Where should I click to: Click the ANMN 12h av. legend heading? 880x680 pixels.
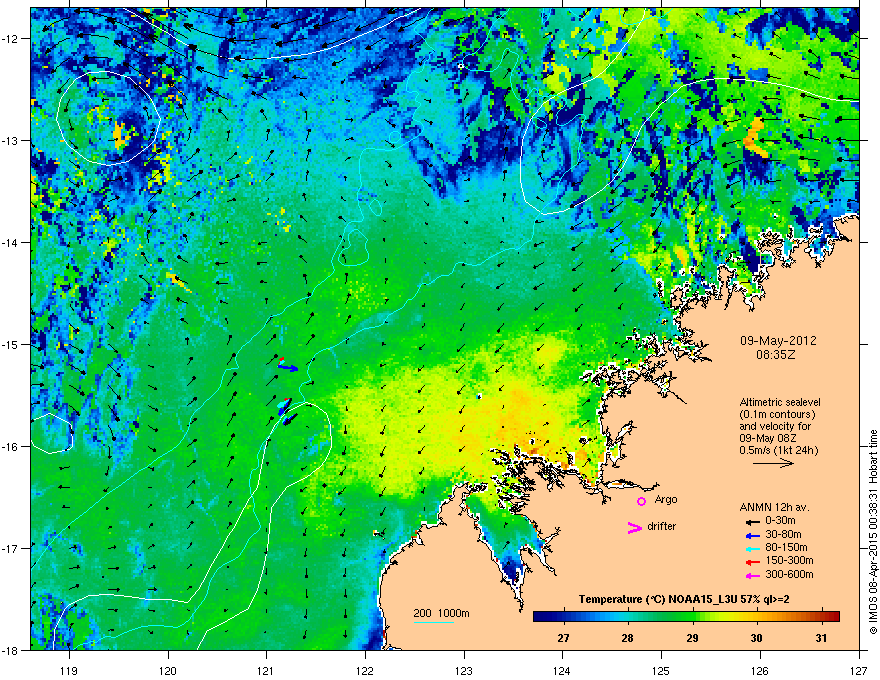(x=774, y=507)
